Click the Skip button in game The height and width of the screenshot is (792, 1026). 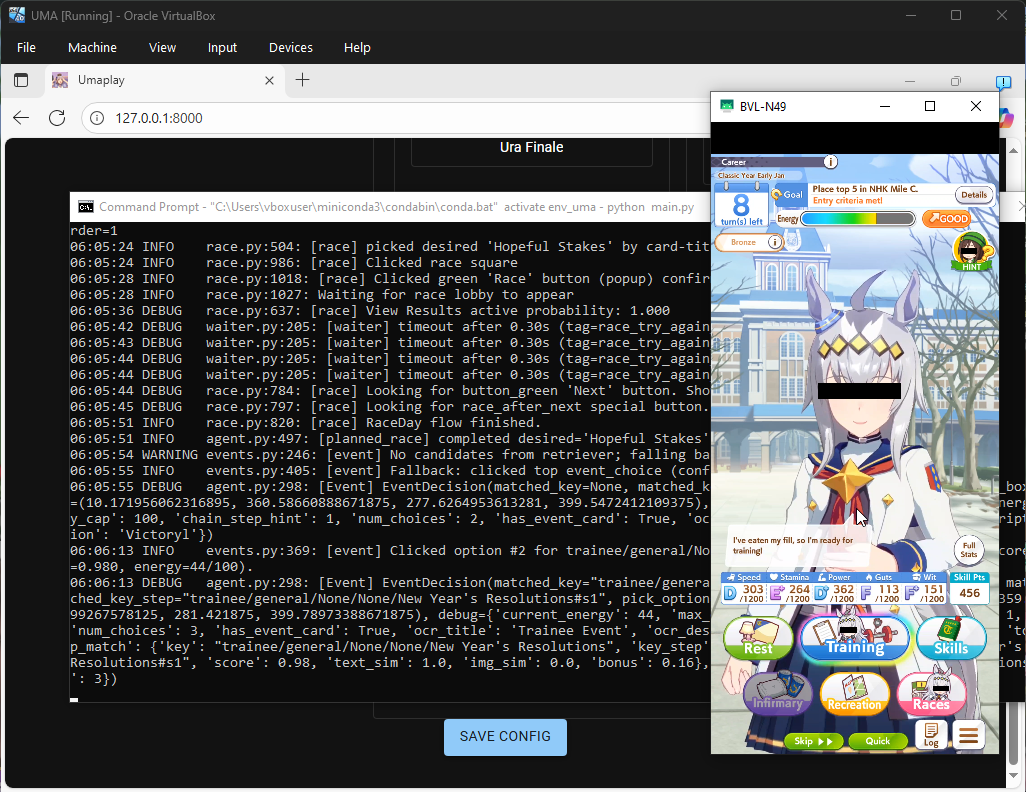[813, 741]
